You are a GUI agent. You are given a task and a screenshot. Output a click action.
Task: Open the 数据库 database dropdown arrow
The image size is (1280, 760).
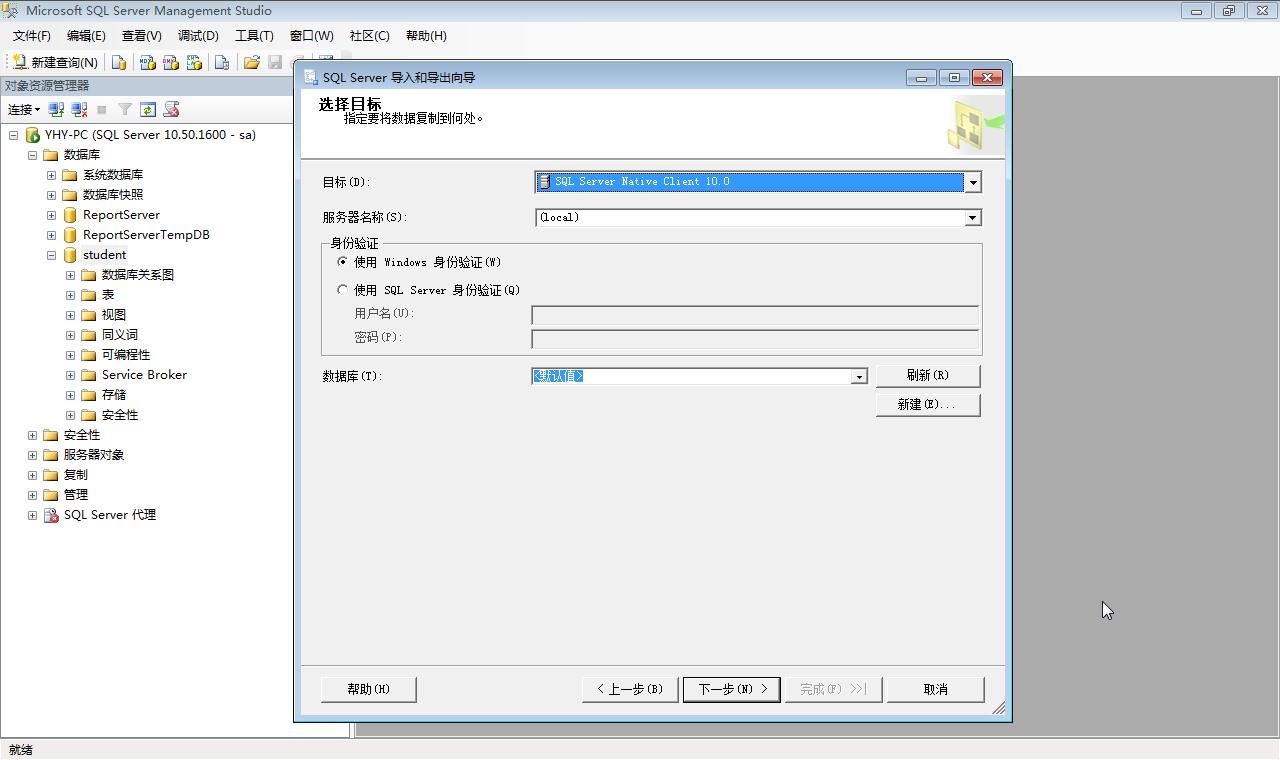click(858, 377)
